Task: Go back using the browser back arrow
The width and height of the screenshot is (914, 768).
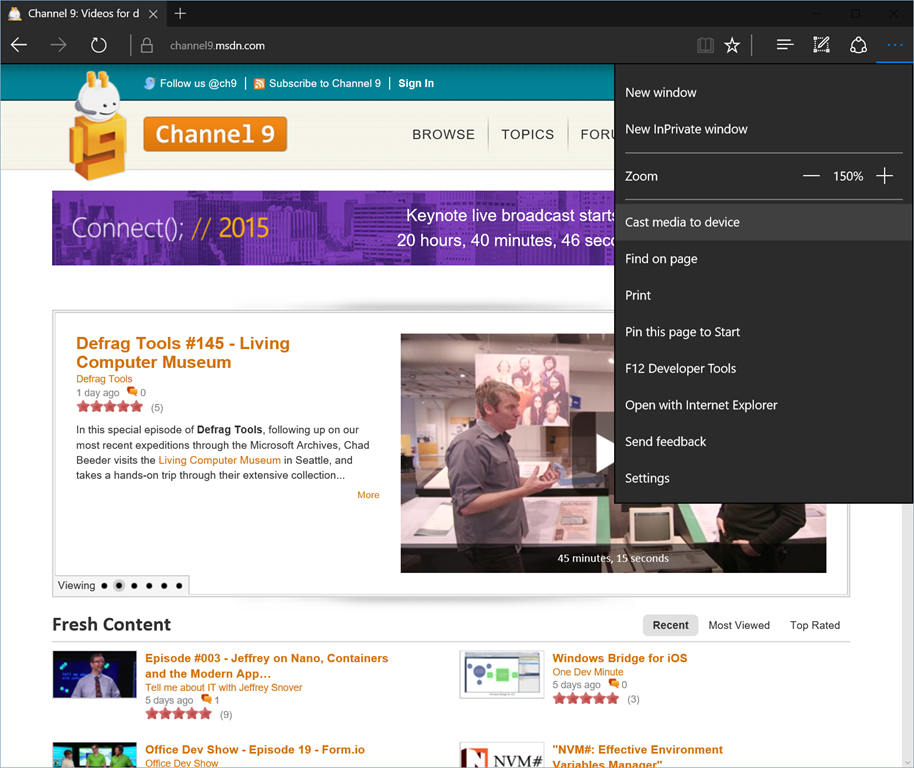Action: pos(19,45)
